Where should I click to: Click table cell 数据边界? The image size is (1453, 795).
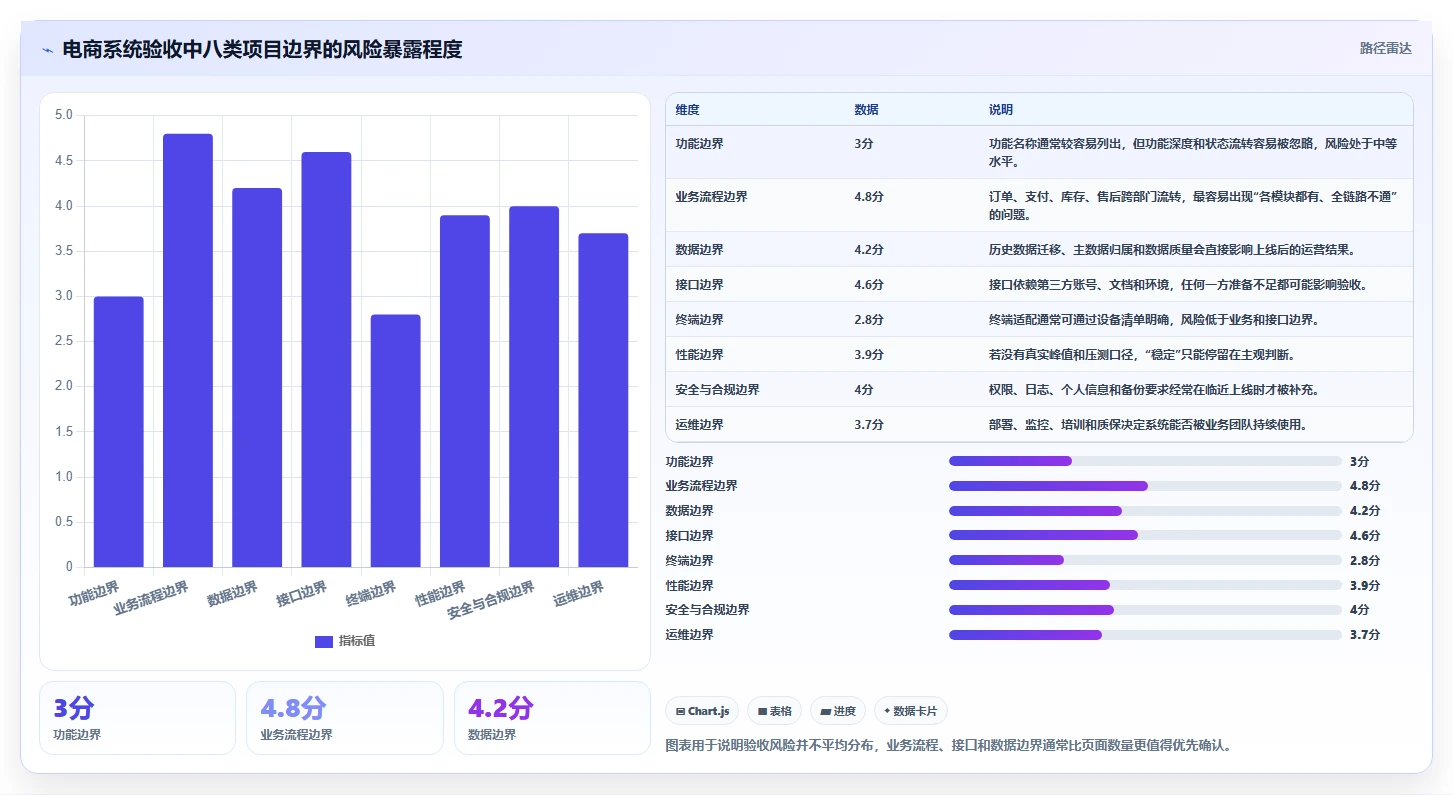coord(700,250)
